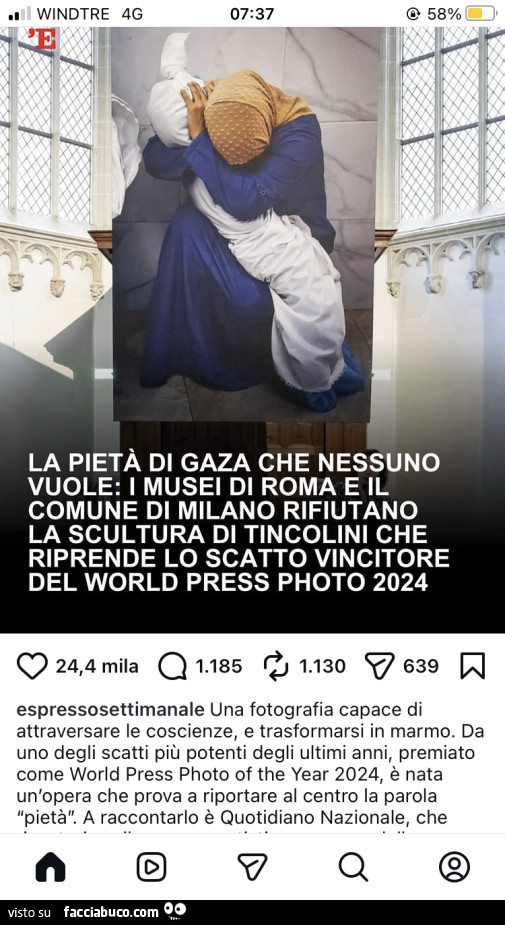Open Profile tab in bottom bar
The width and height of the screenshot is (505, 925).
tap(454, 867)
